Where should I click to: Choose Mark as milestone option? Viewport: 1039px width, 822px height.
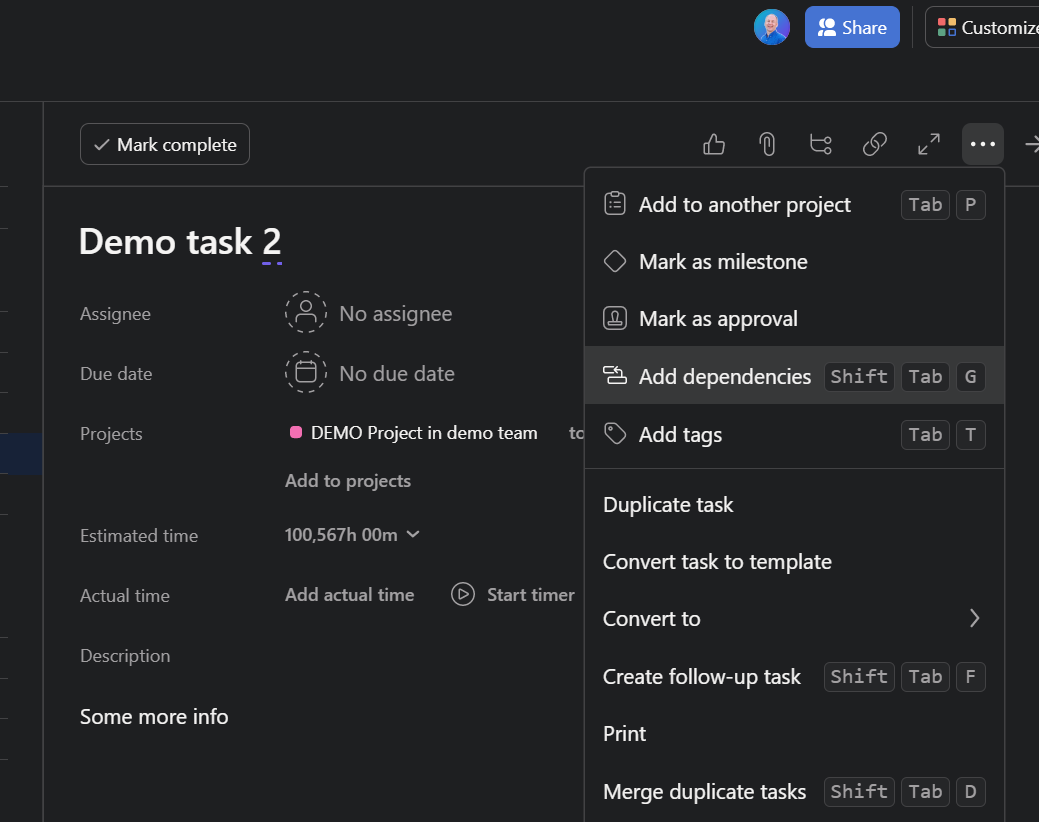[x=722, y=262]
